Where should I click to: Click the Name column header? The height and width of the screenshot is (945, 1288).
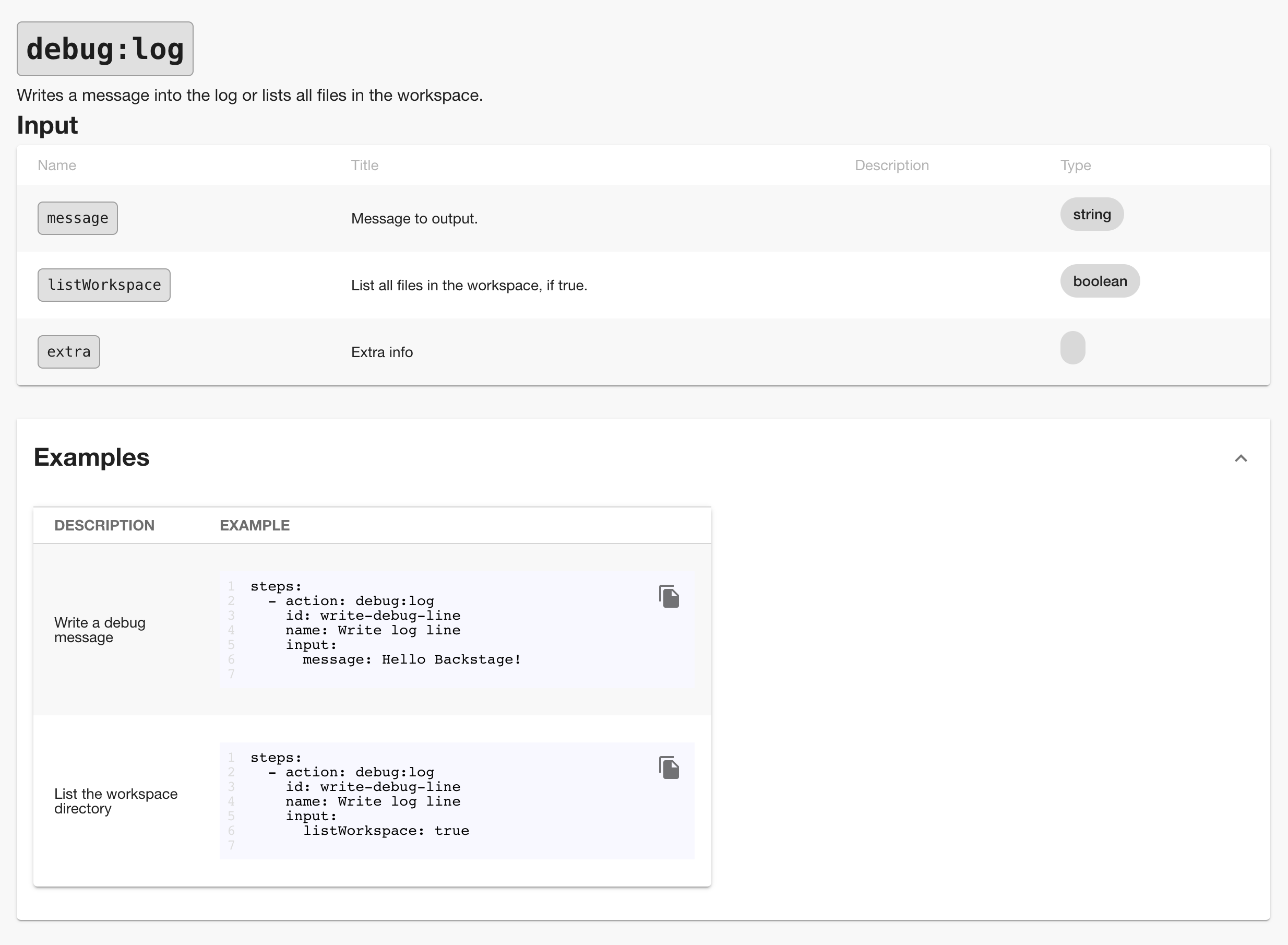point(56,165)
